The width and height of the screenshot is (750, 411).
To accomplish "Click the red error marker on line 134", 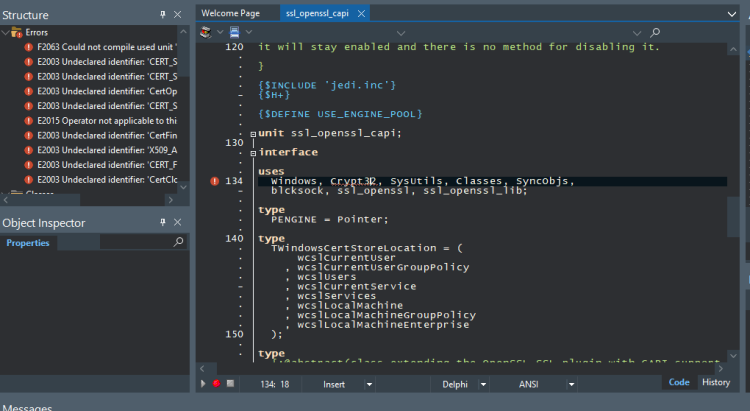I will (215, 181).
